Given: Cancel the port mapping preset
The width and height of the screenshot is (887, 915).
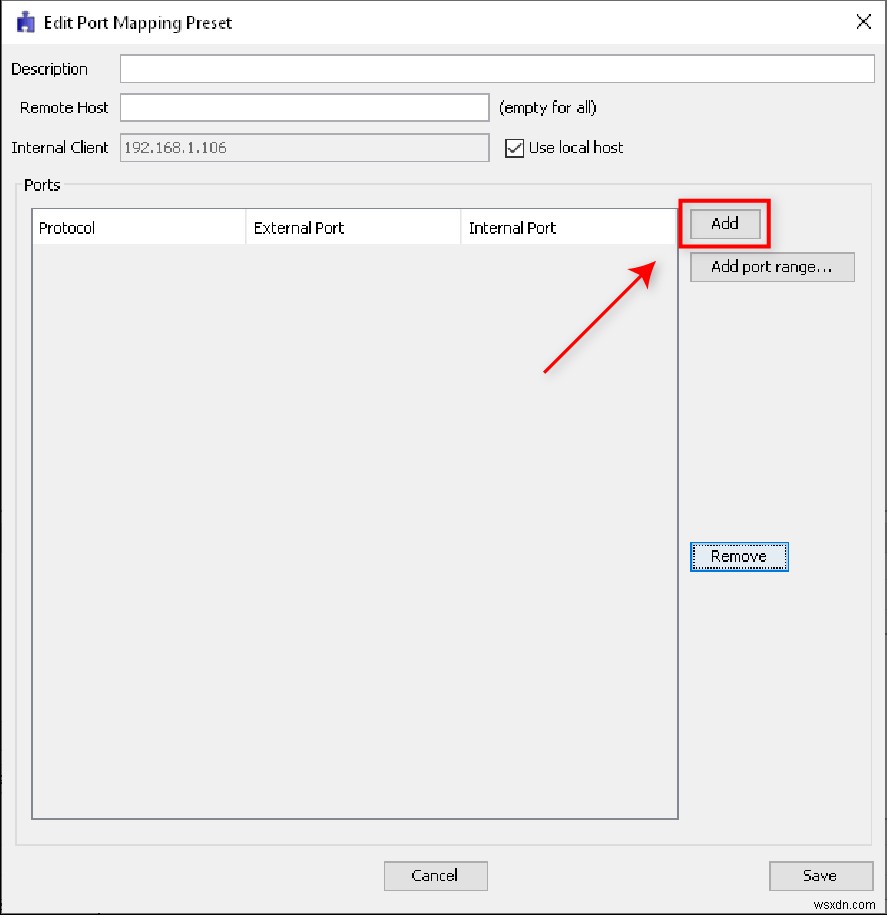Looking at the screenshot, I should pos(435,875).
